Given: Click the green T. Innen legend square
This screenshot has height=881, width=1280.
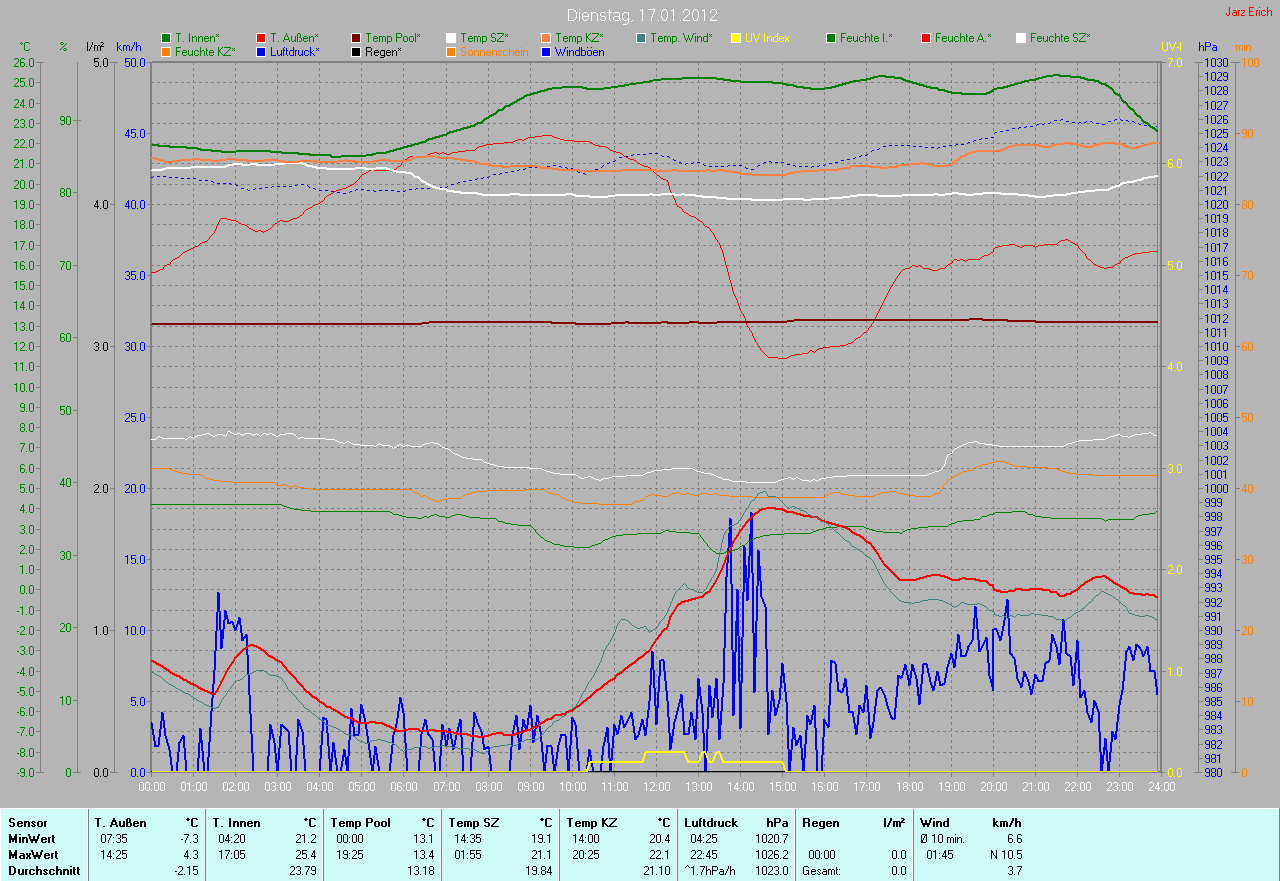Looking at the screenshot, I should 166,38.
